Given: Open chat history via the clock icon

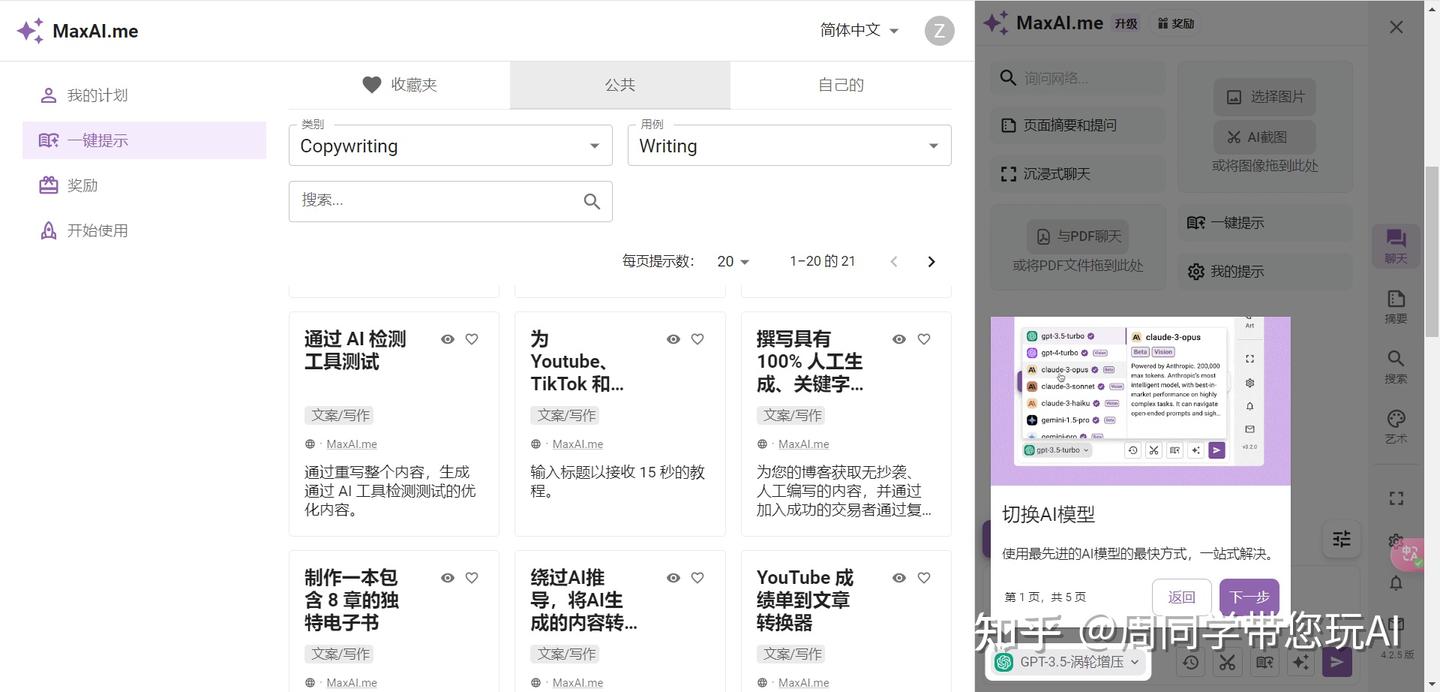Looking at the screenshot, I should coord(1189,662).
